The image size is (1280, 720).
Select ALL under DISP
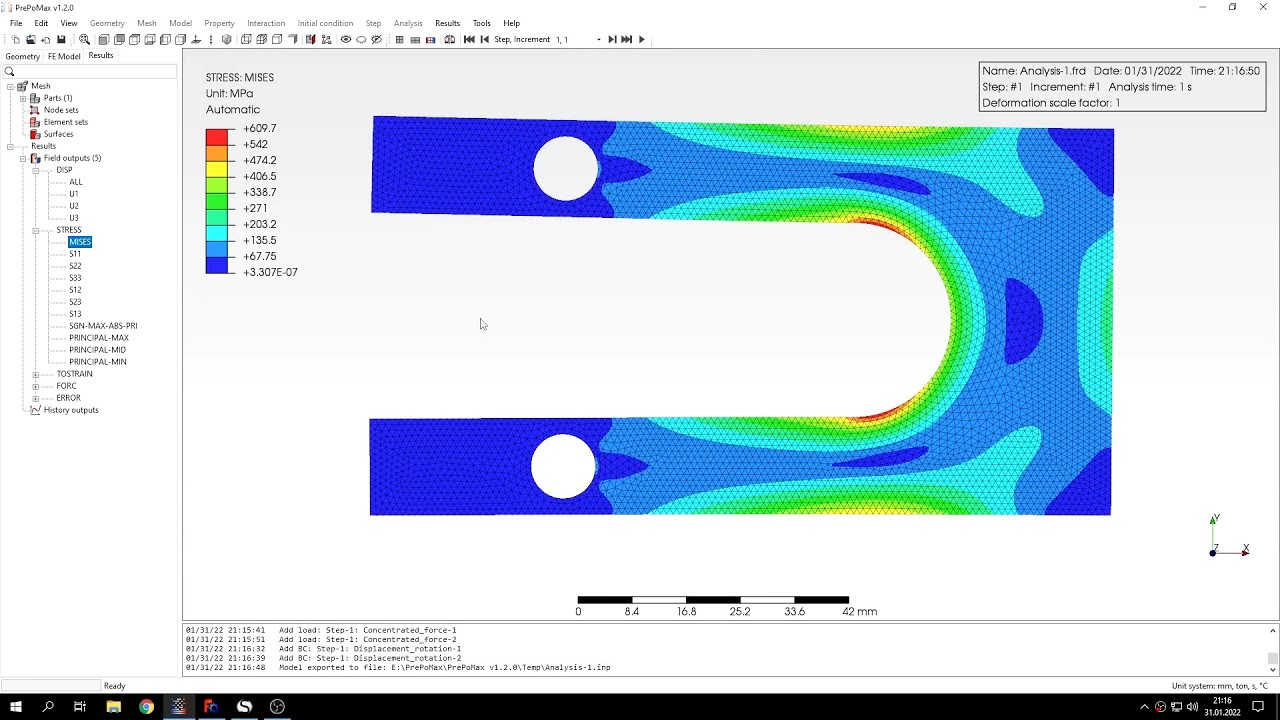(76, 182)
